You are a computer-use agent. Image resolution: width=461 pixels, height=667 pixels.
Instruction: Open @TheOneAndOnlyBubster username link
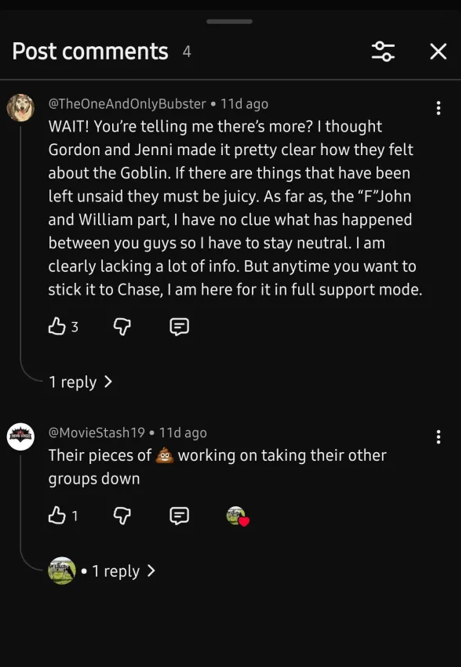[127, 104]
